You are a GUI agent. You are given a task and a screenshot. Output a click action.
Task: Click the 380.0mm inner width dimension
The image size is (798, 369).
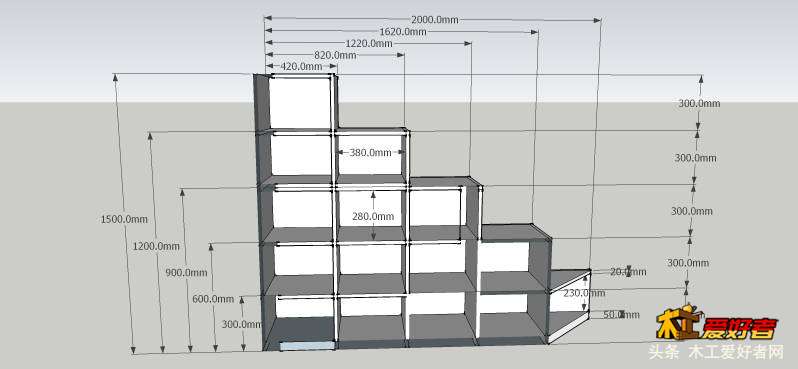click(370, 152)
